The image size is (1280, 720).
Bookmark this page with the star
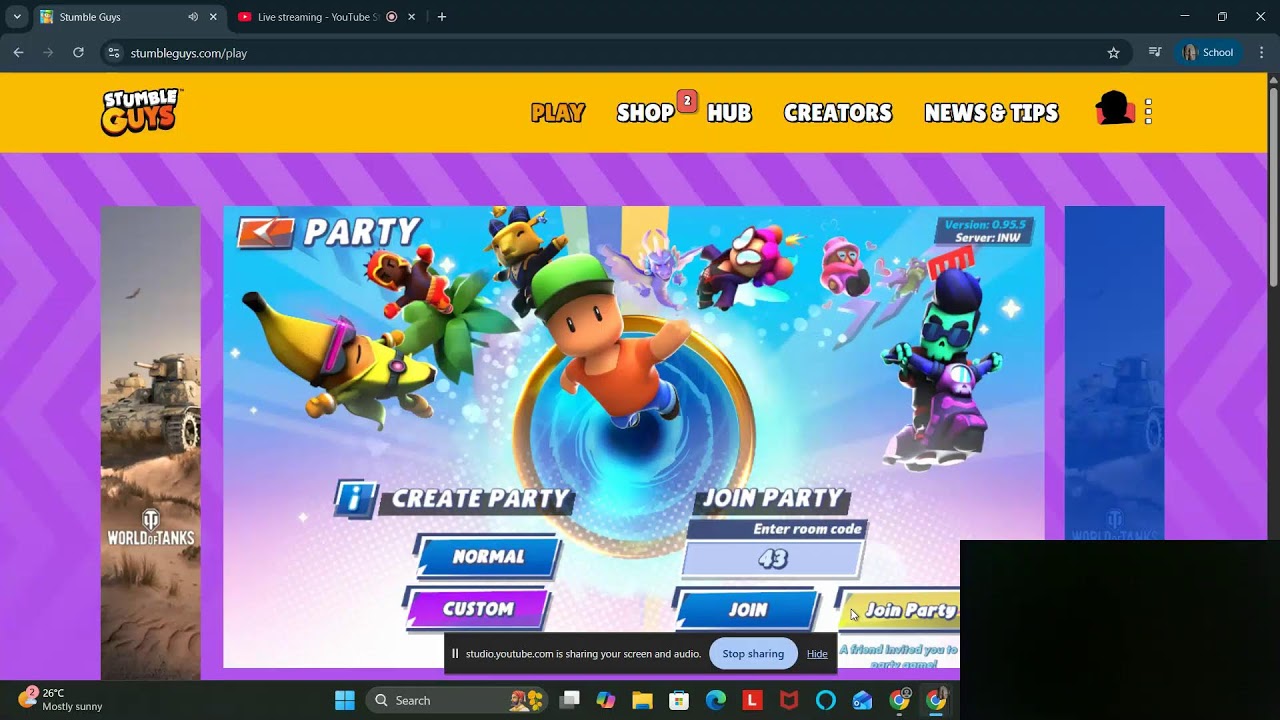click(1113, 53)
